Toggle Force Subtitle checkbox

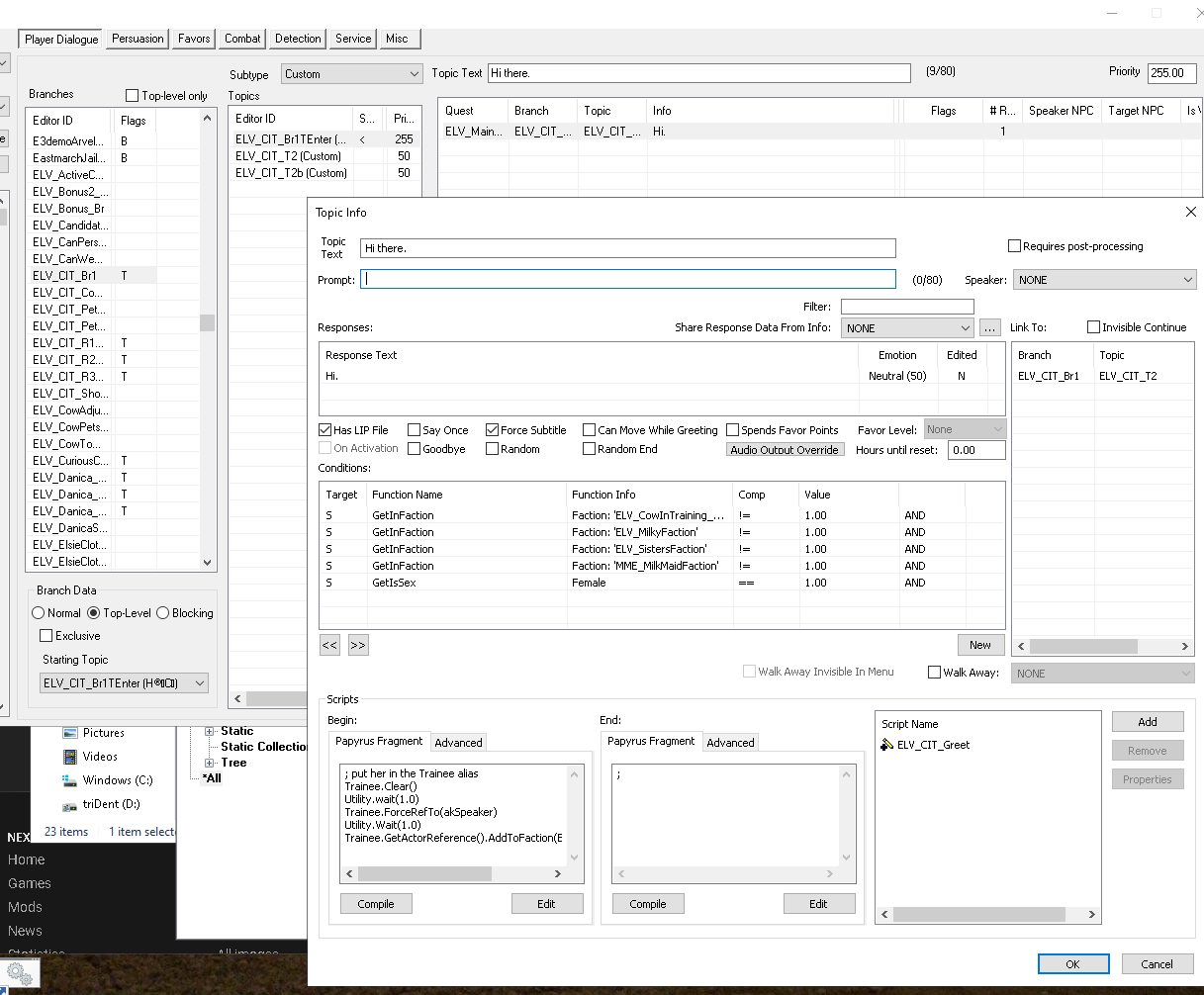[492, 430]
